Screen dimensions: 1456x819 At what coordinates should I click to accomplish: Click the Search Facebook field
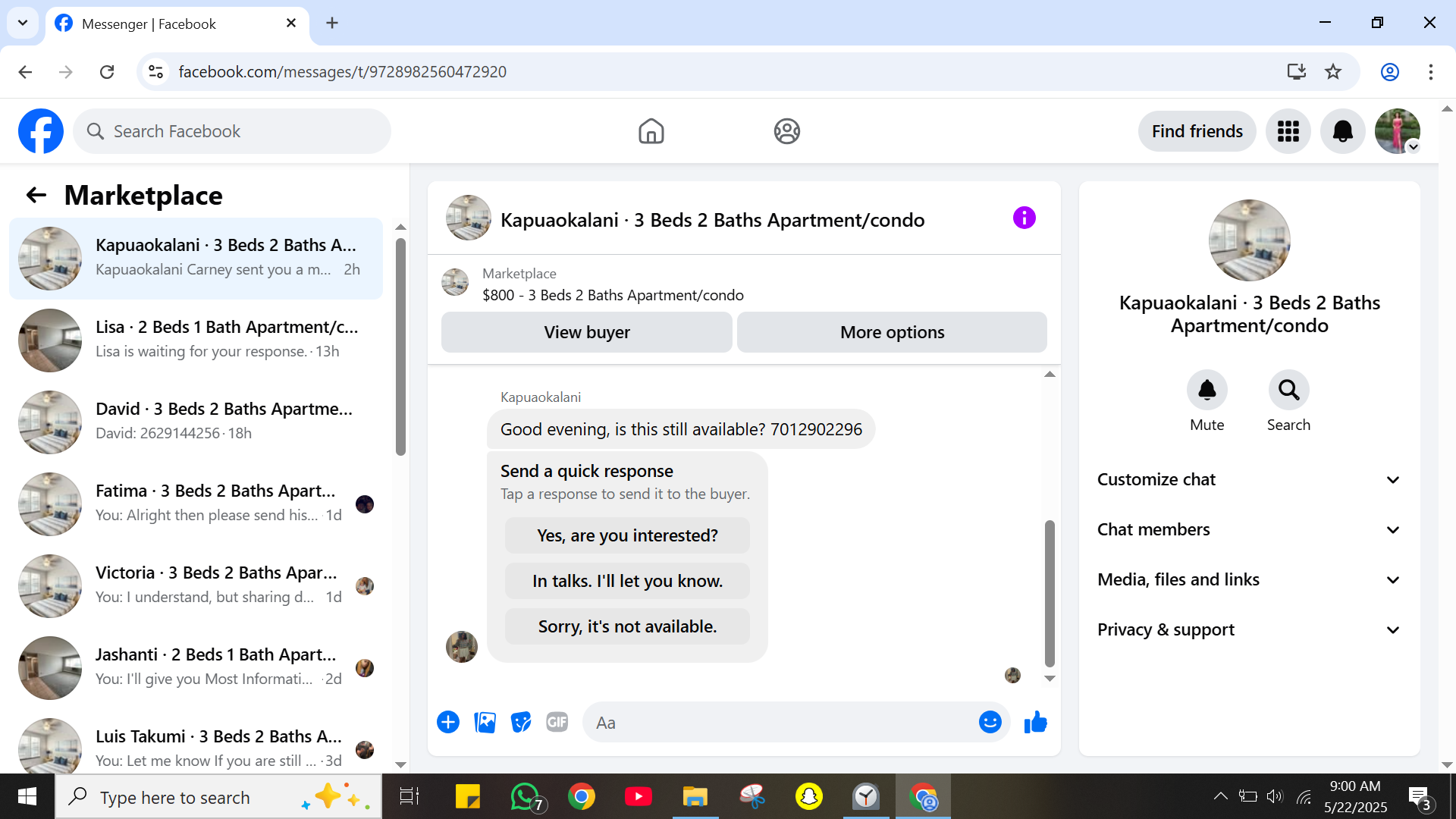click(x=232, y=131)
